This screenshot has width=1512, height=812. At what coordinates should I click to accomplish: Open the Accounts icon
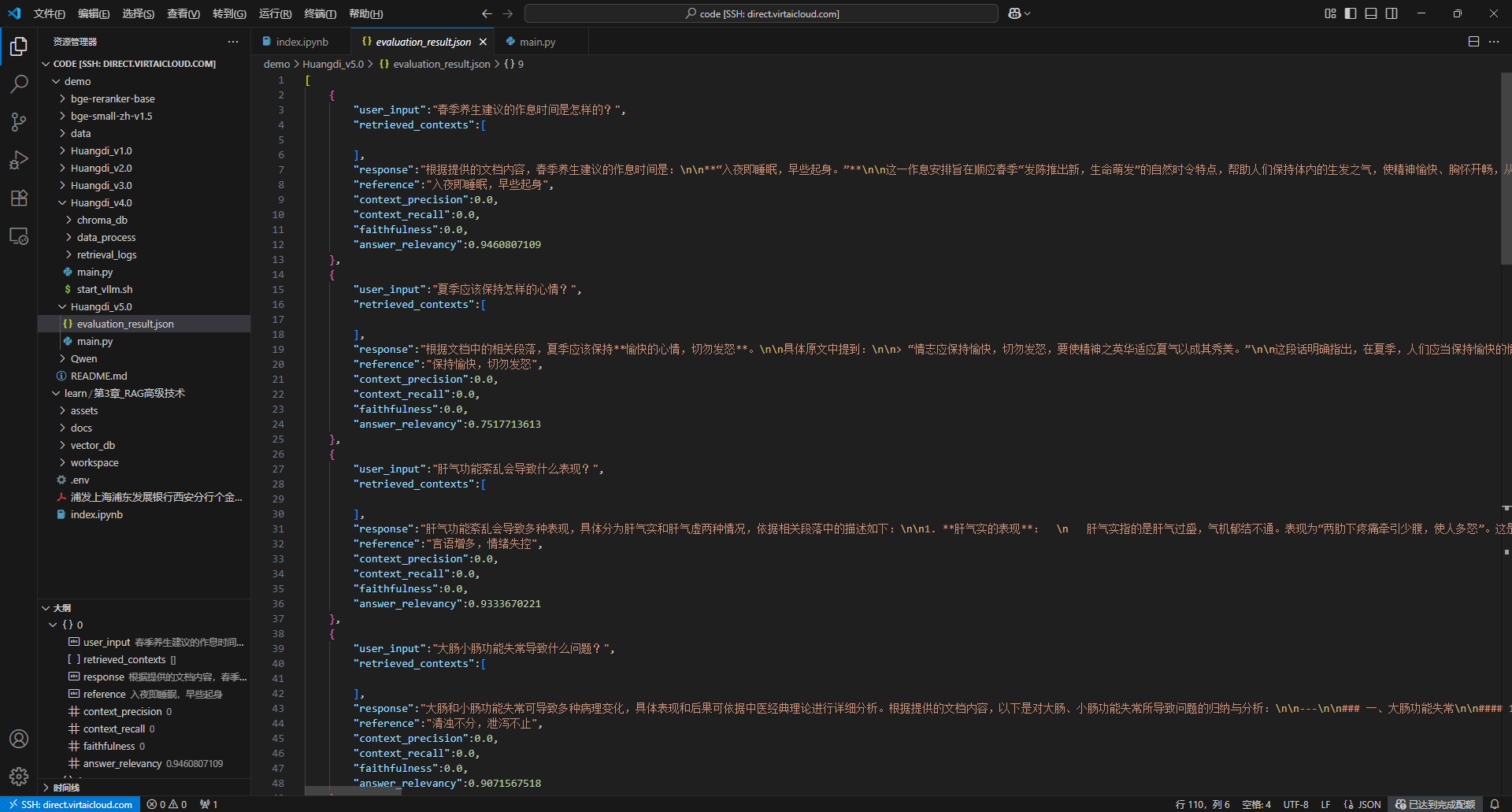point(19,739)
